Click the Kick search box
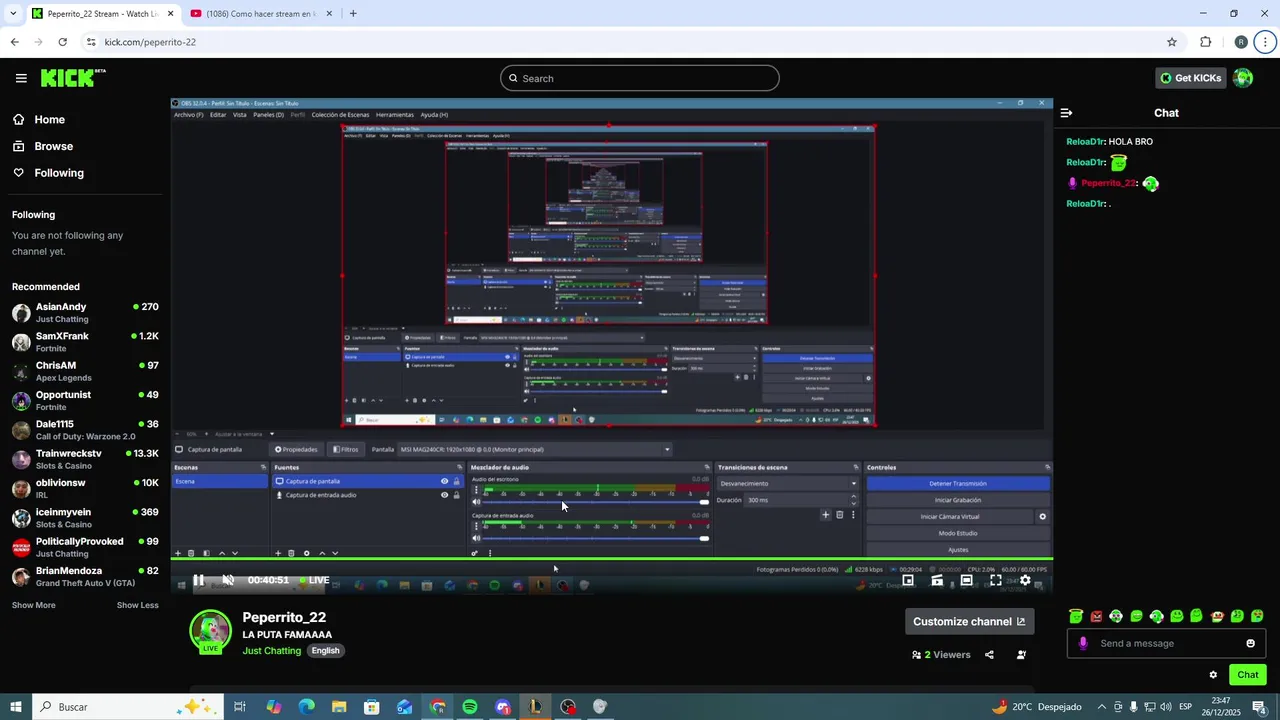 [x=640, y=78]
